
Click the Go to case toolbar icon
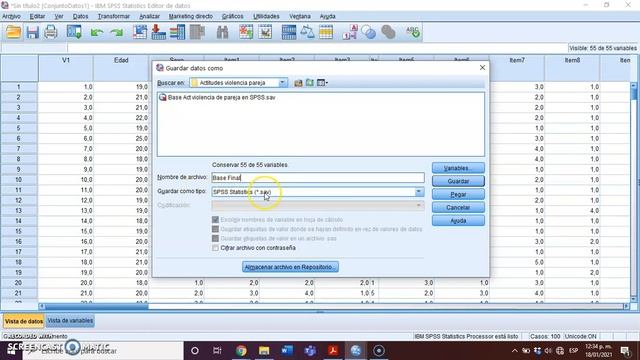tap(140, 32)
